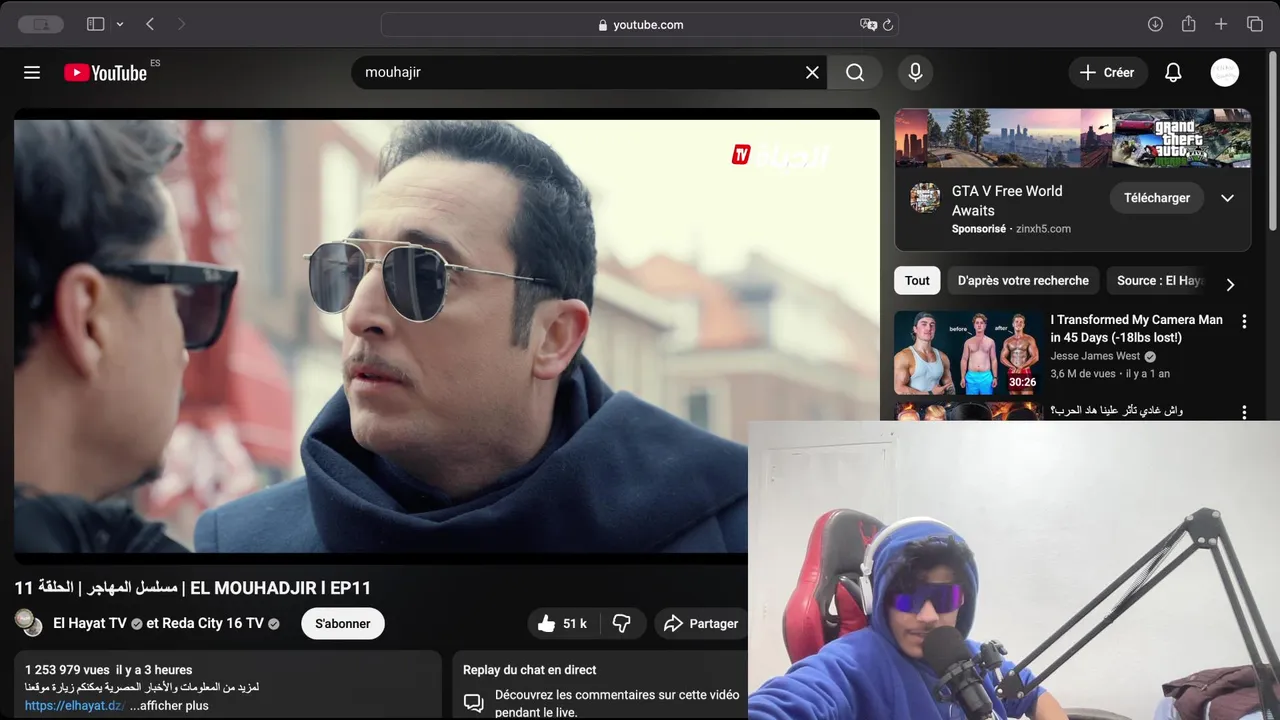Image resolution: width=1280 pixels, height=720 pixels.
Task: Go forward in Safari
Action: pos(181,24)
